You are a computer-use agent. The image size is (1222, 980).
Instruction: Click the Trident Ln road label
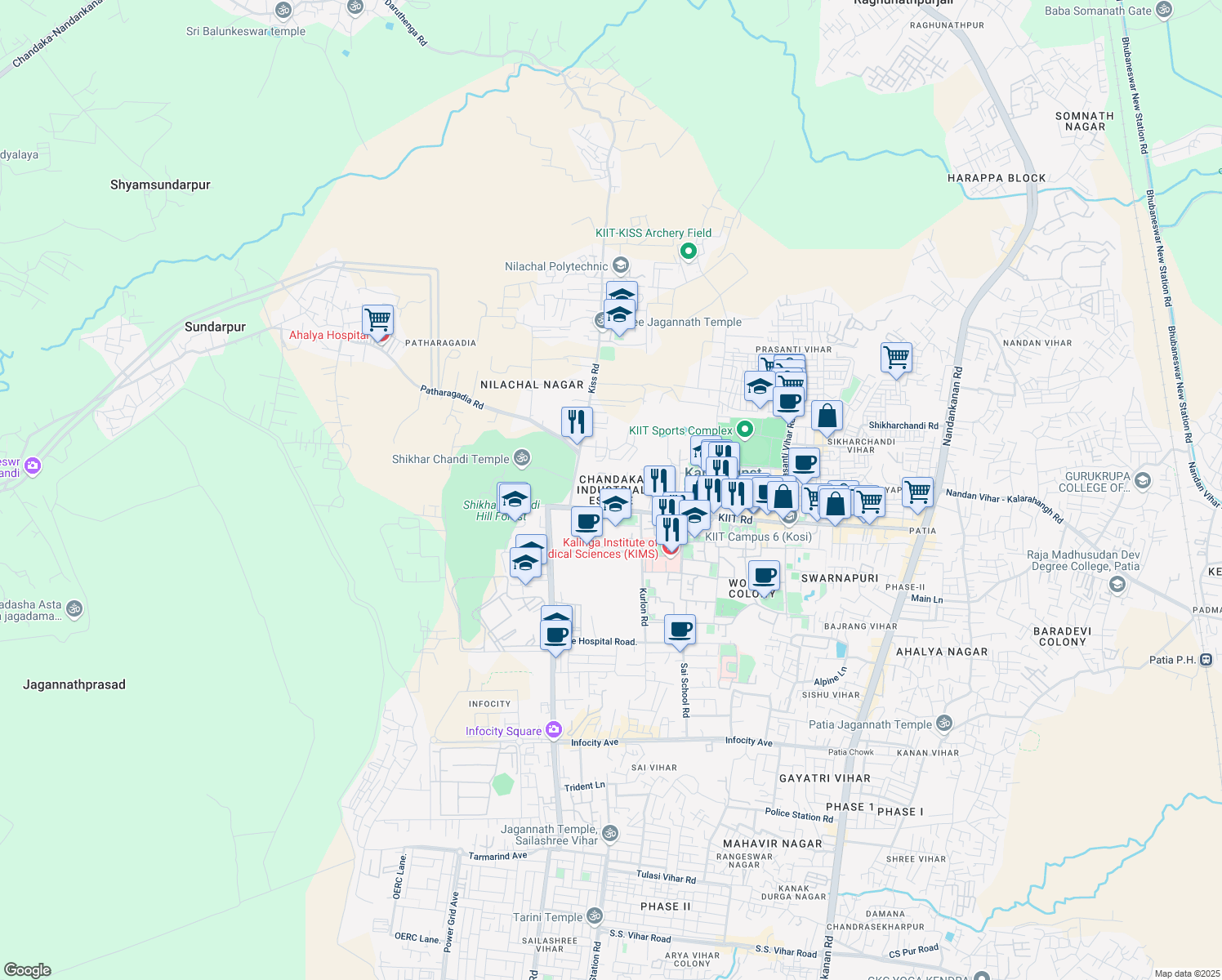pos(585,786)
